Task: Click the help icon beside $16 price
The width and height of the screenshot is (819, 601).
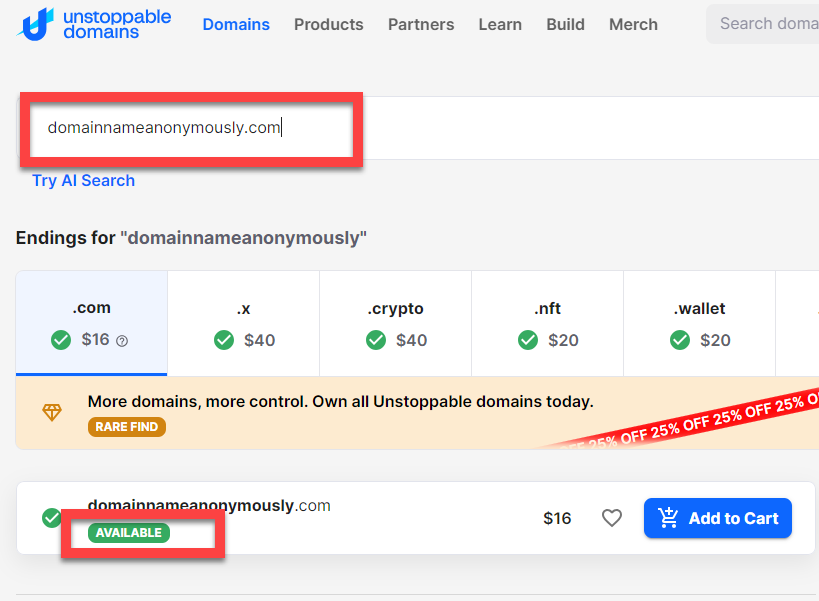Action: click(122, 341)
